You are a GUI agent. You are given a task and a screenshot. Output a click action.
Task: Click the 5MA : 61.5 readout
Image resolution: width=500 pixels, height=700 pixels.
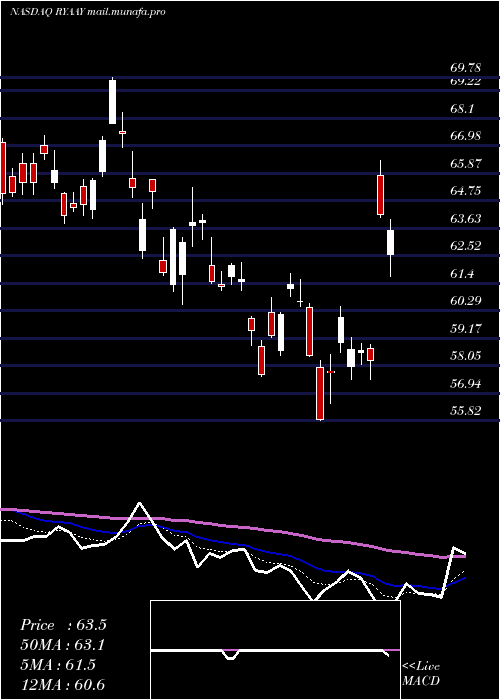pos(58,665)
